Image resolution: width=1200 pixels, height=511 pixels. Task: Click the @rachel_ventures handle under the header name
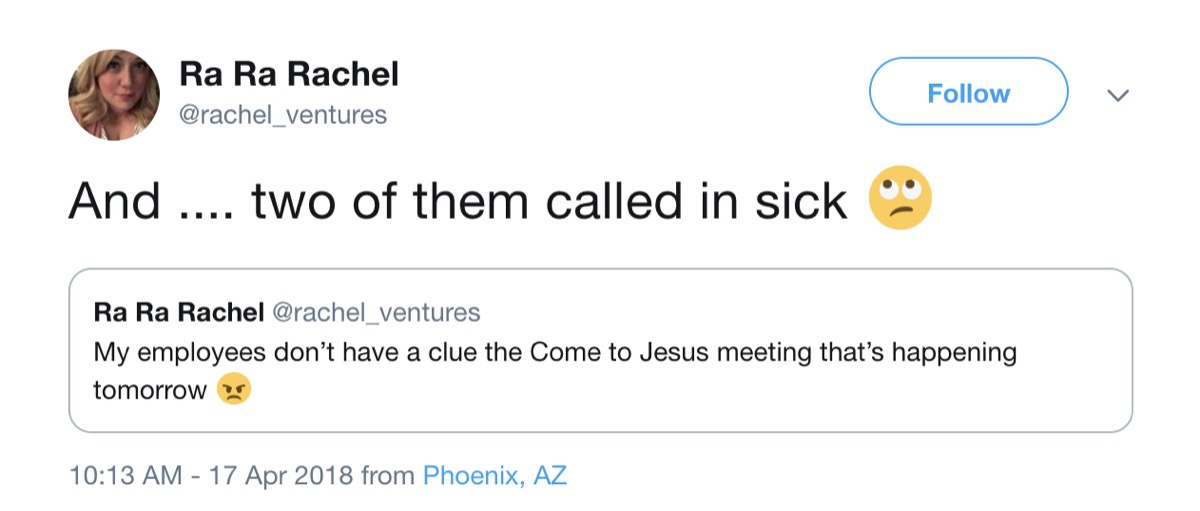(x=283, y=115)
